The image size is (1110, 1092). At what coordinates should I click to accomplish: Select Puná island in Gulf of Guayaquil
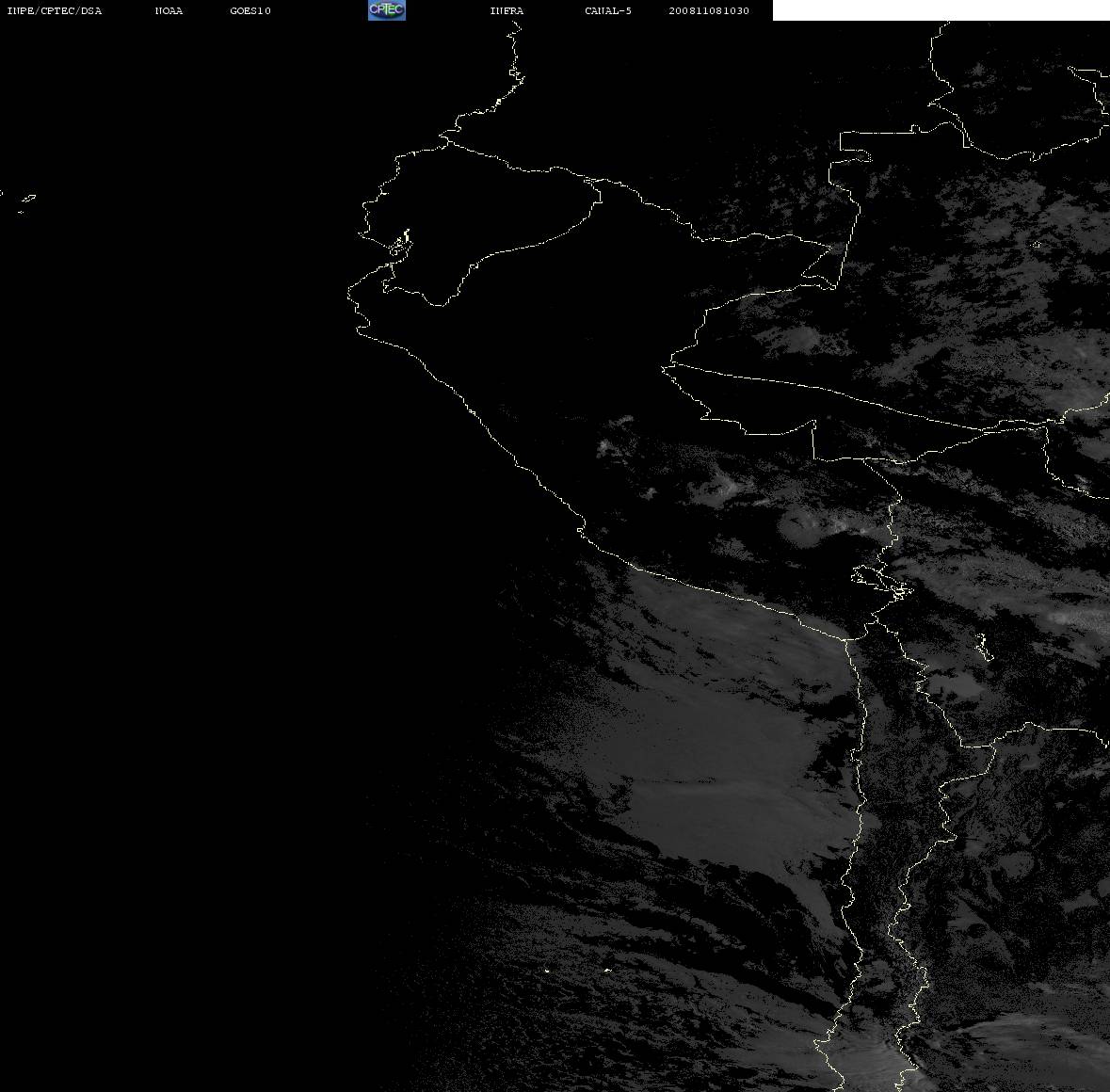(401, 244)
